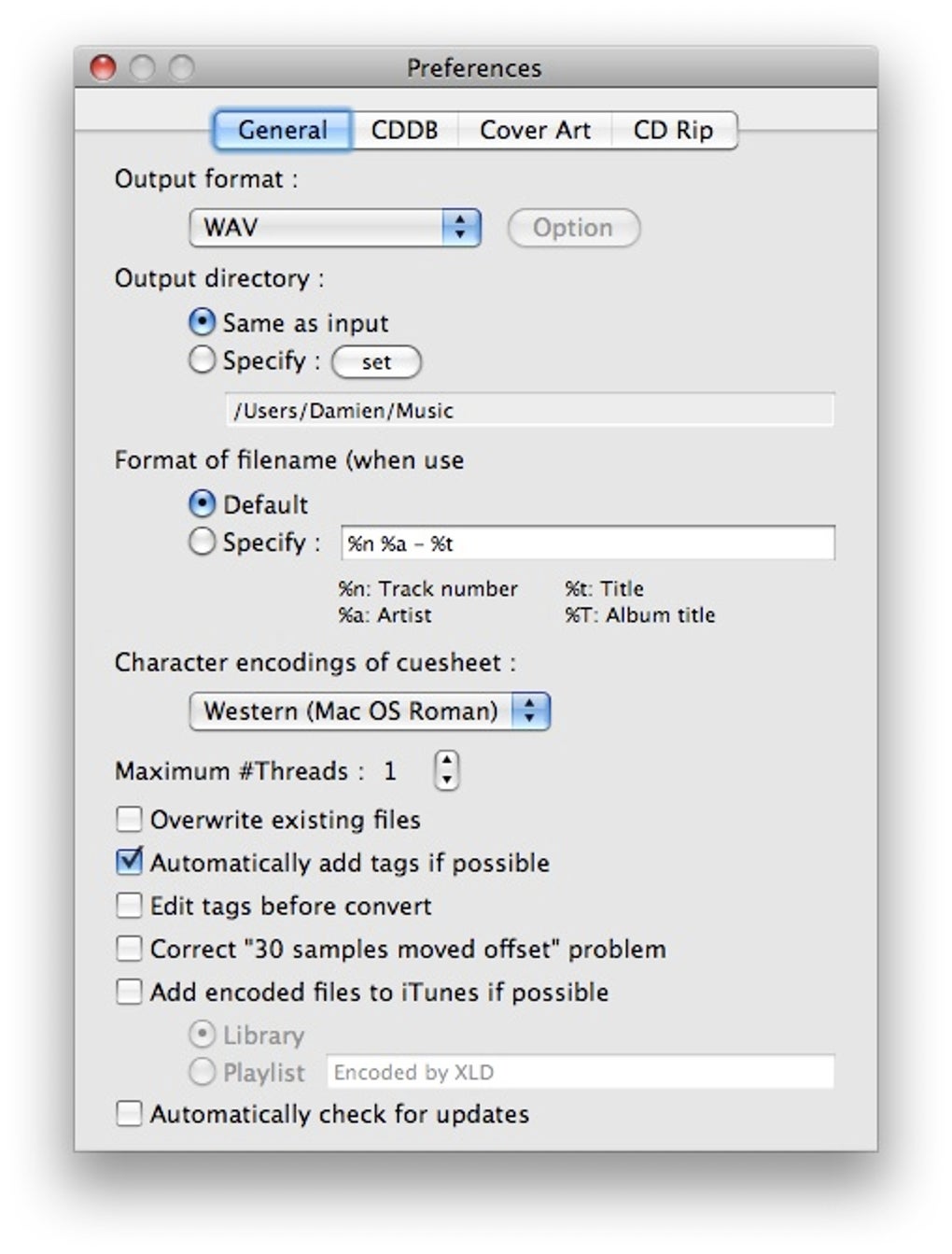Open the Cover Art tab
The height and width of the screenshot is (1254, 952).
tap(535, 130)
